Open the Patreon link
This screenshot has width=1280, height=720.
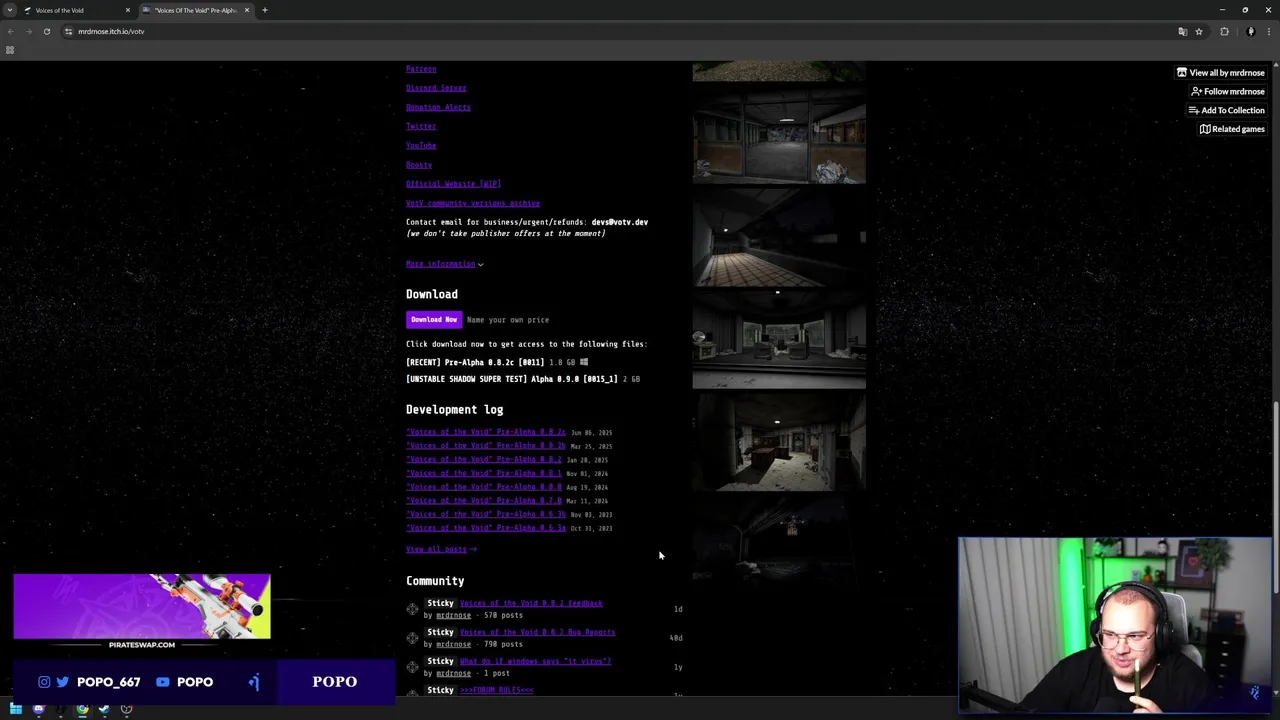pos(421,69)
